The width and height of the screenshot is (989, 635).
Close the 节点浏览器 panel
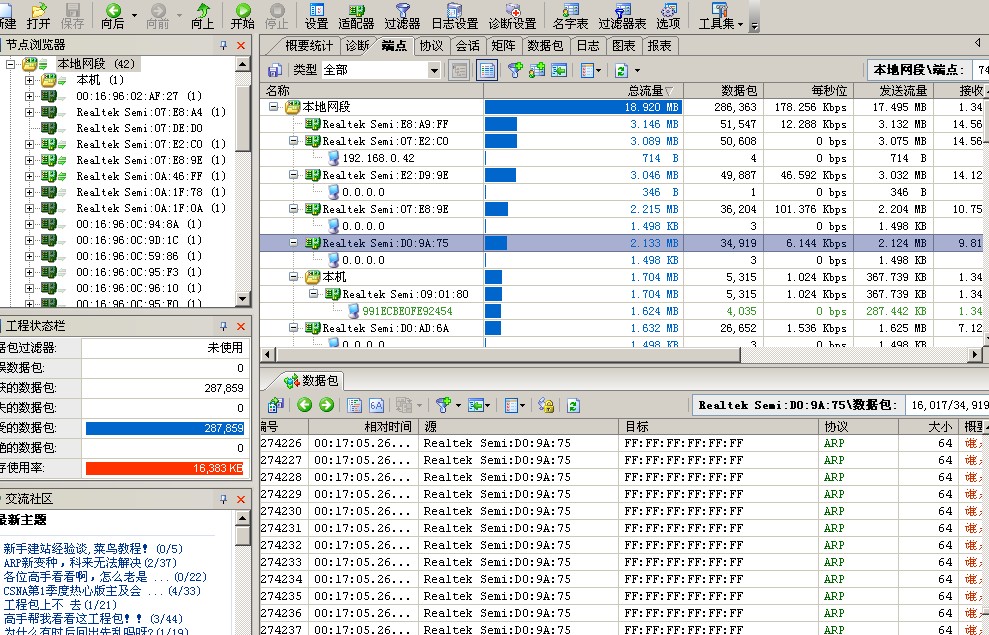tap(241, 45)
